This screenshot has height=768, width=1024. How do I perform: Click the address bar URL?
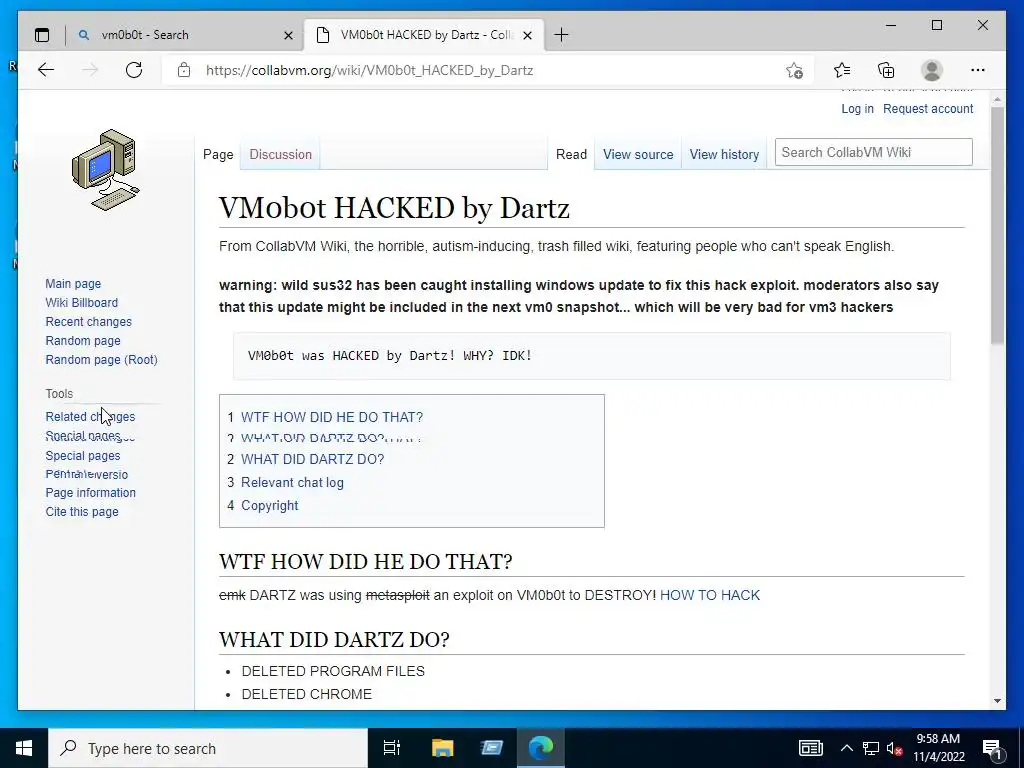[x=370, y=70]
